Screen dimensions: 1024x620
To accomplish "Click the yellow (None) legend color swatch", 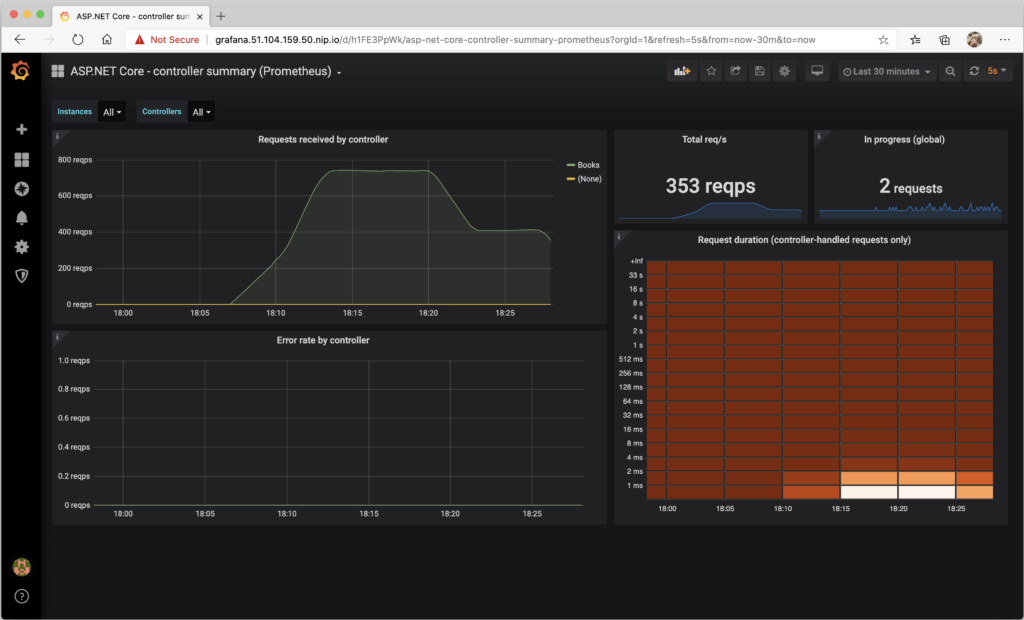I will coord(571,179).
